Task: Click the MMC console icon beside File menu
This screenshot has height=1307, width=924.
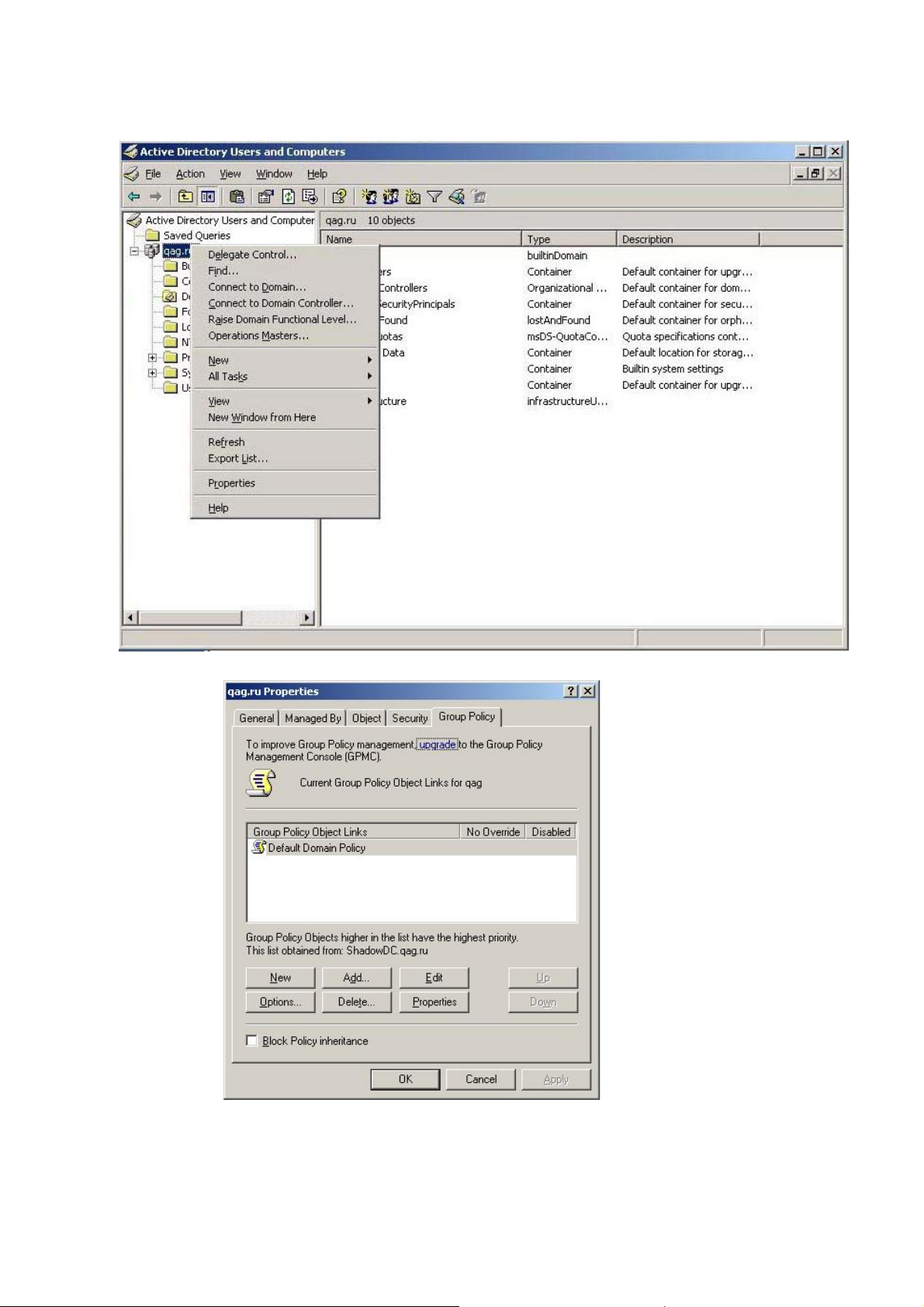Action: pos(132,174)
